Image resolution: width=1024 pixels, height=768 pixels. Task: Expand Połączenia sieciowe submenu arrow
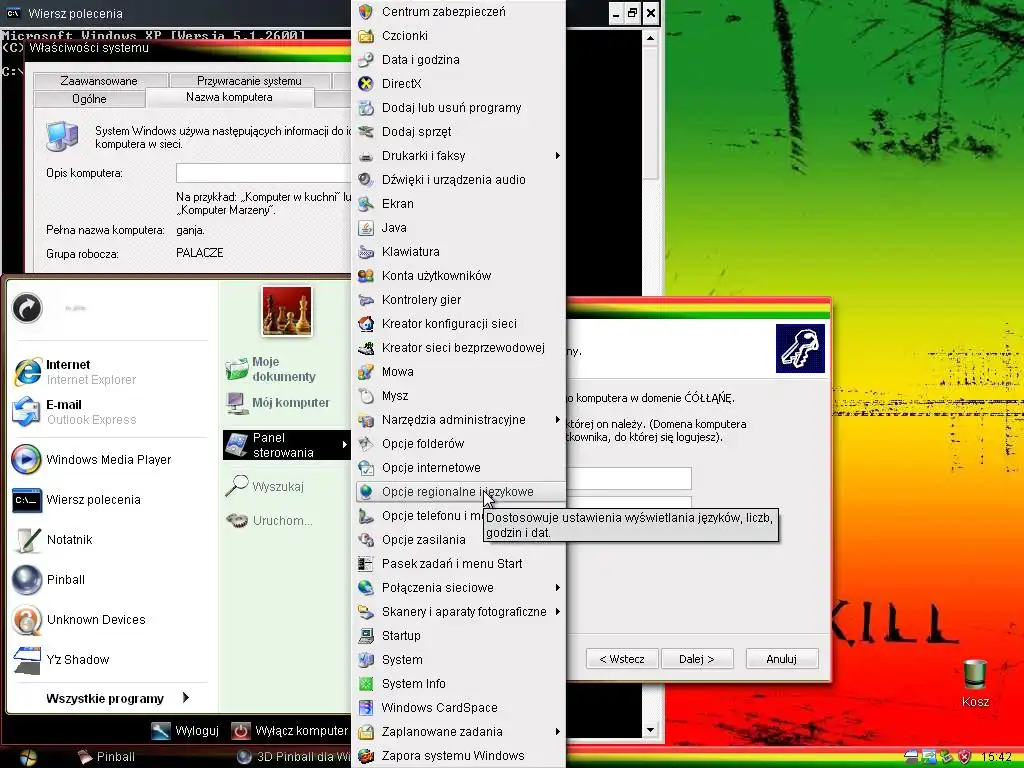pyautogui.click(x=557, y=588)
